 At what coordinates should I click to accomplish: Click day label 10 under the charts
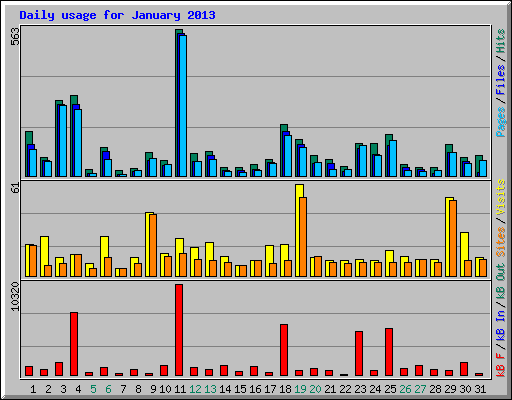point(165,389)
